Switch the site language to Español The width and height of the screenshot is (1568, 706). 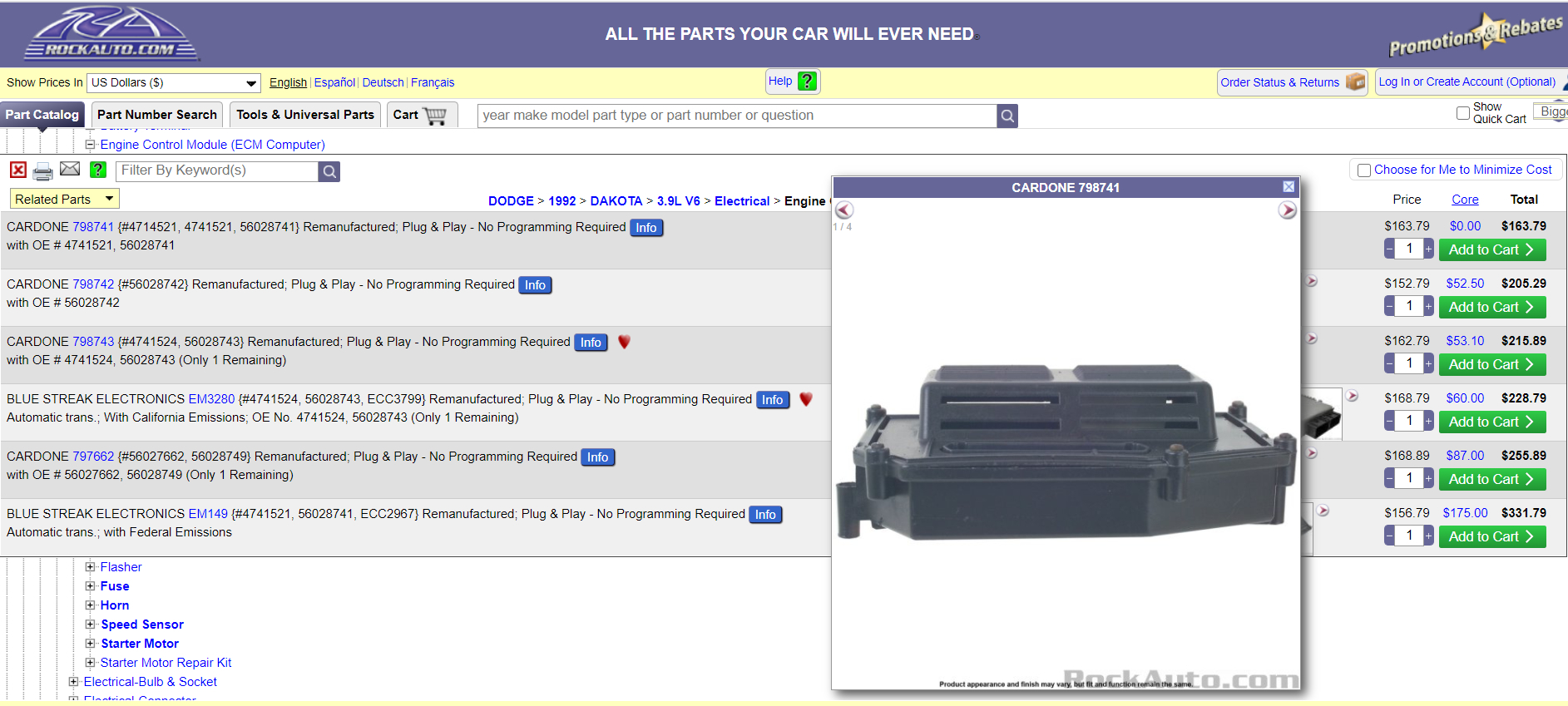click(x=334, y=82)
